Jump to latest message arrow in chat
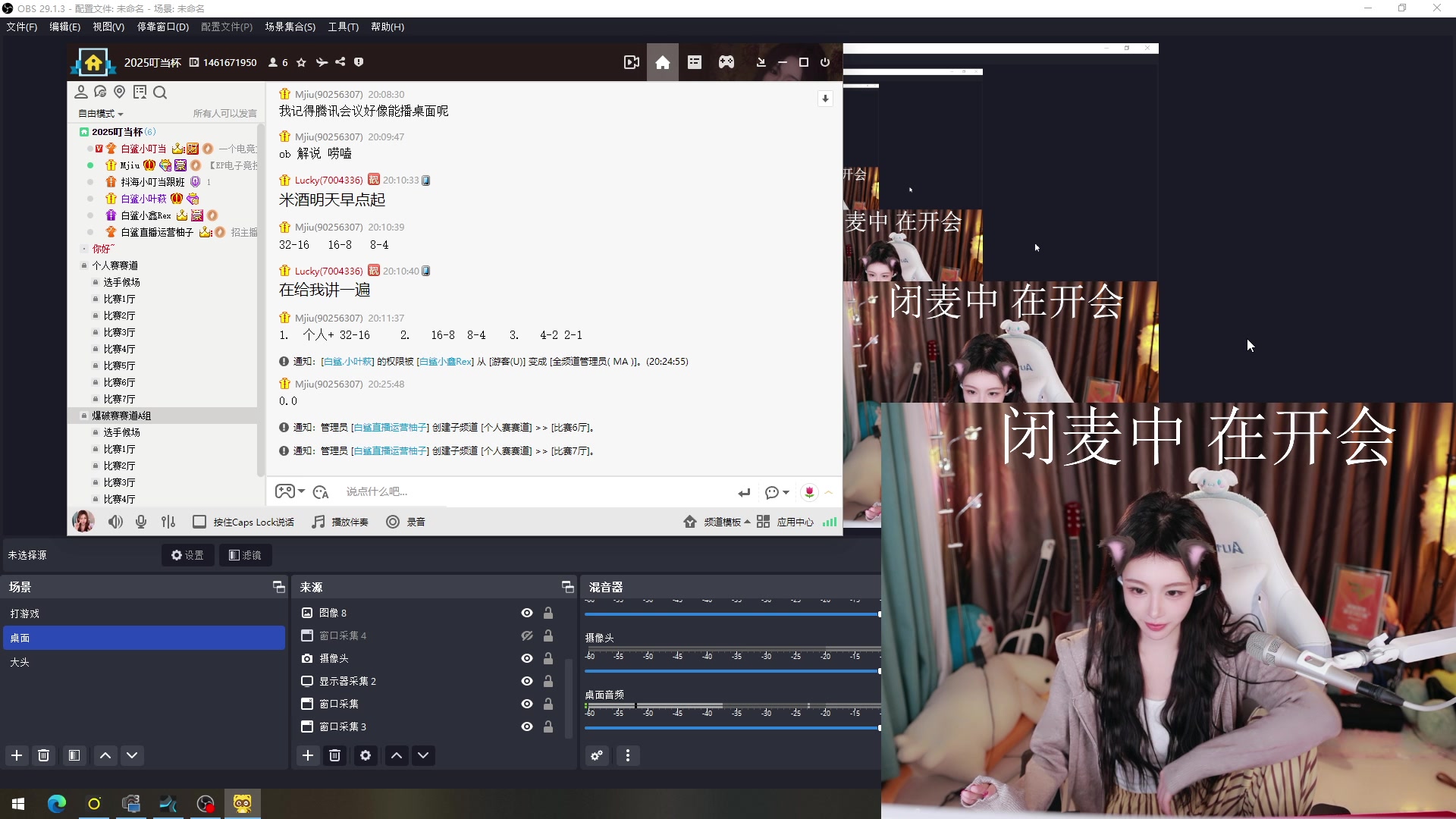1456x819 pixels. 825,99
